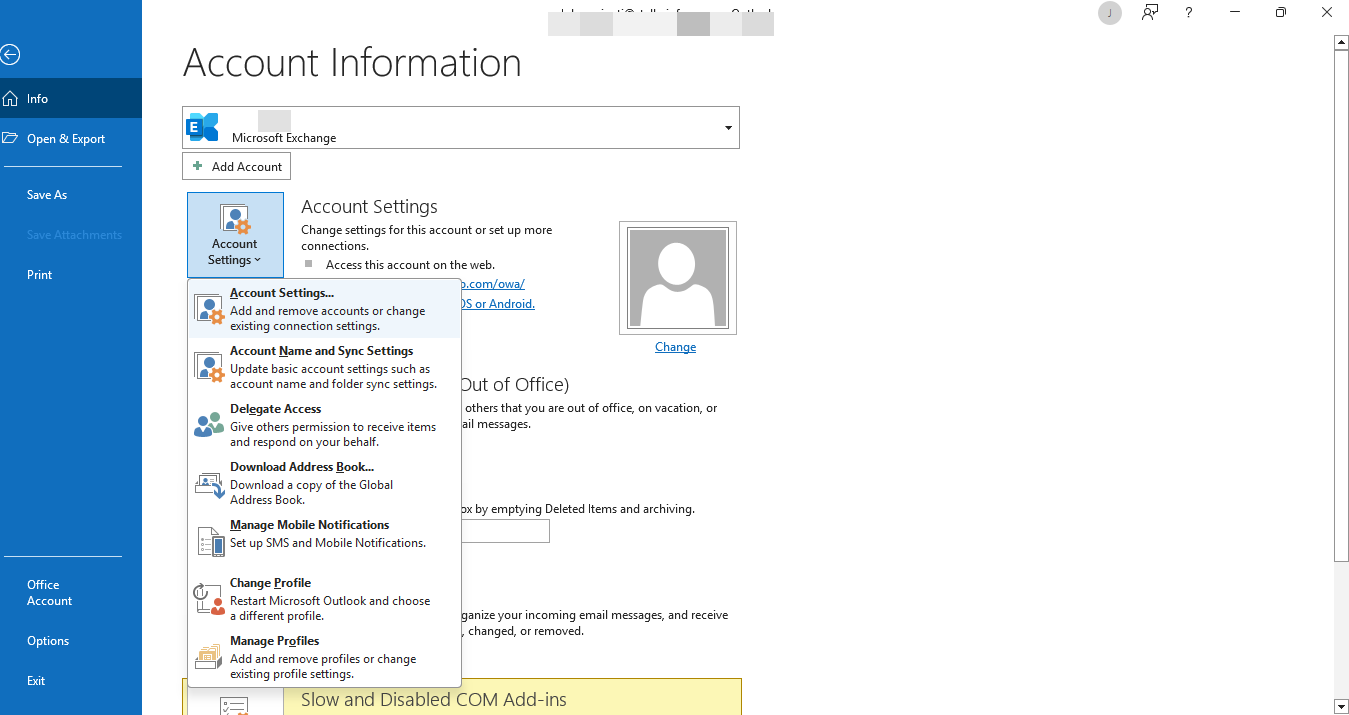Click the Manage Profiles icon
Viewport: 1349px width, 715px height.
[209, 657]
